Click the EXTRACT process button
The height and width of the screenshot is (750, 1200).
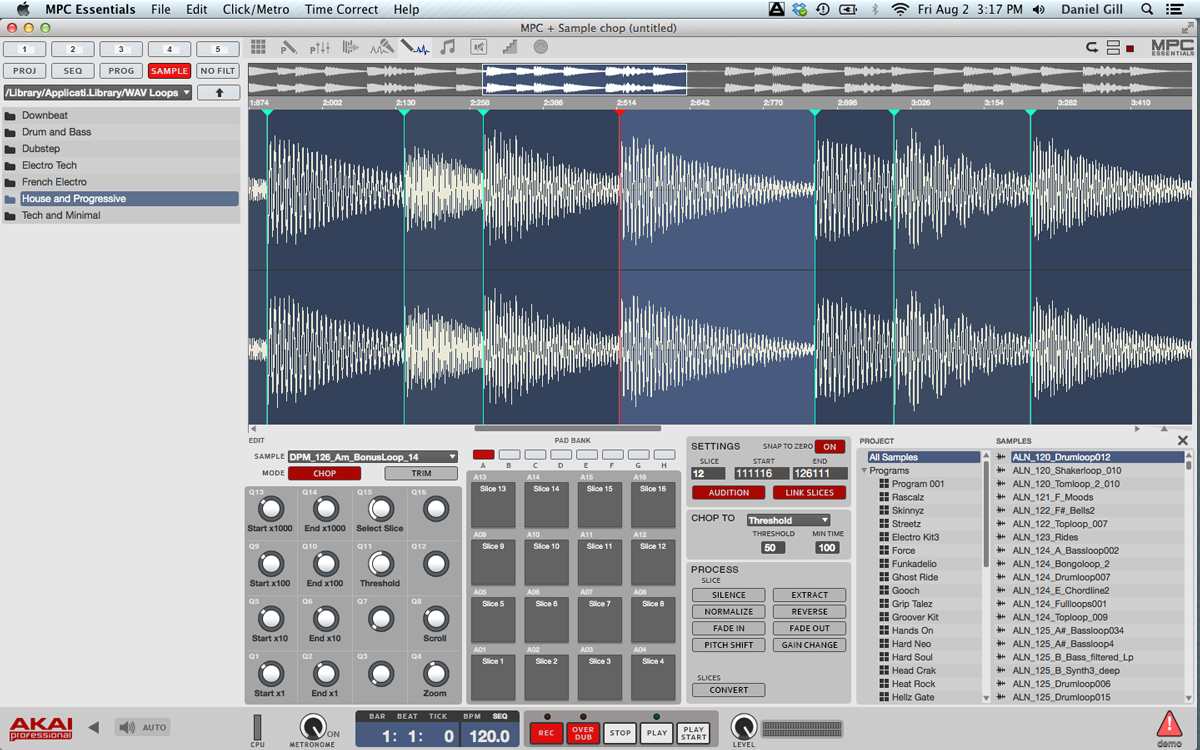click(809, 595)
